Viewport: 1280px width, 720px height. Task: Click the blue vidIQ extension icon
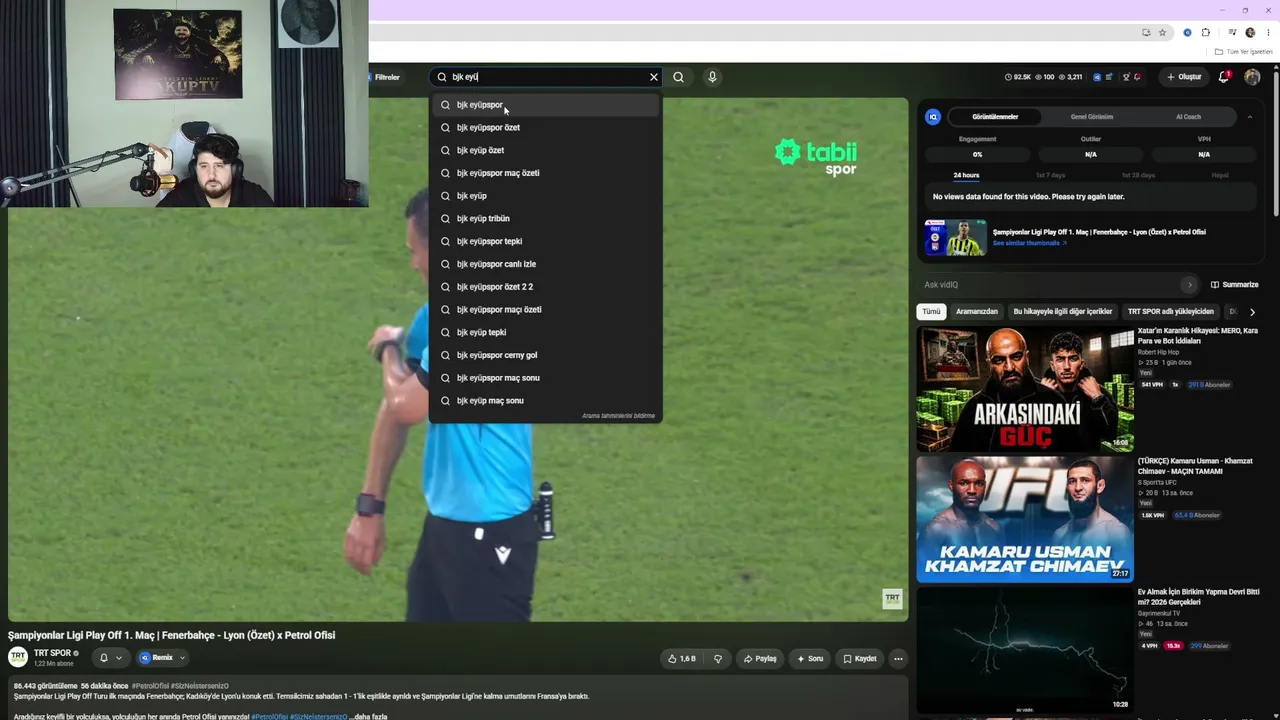click(x=1187, y=33)
